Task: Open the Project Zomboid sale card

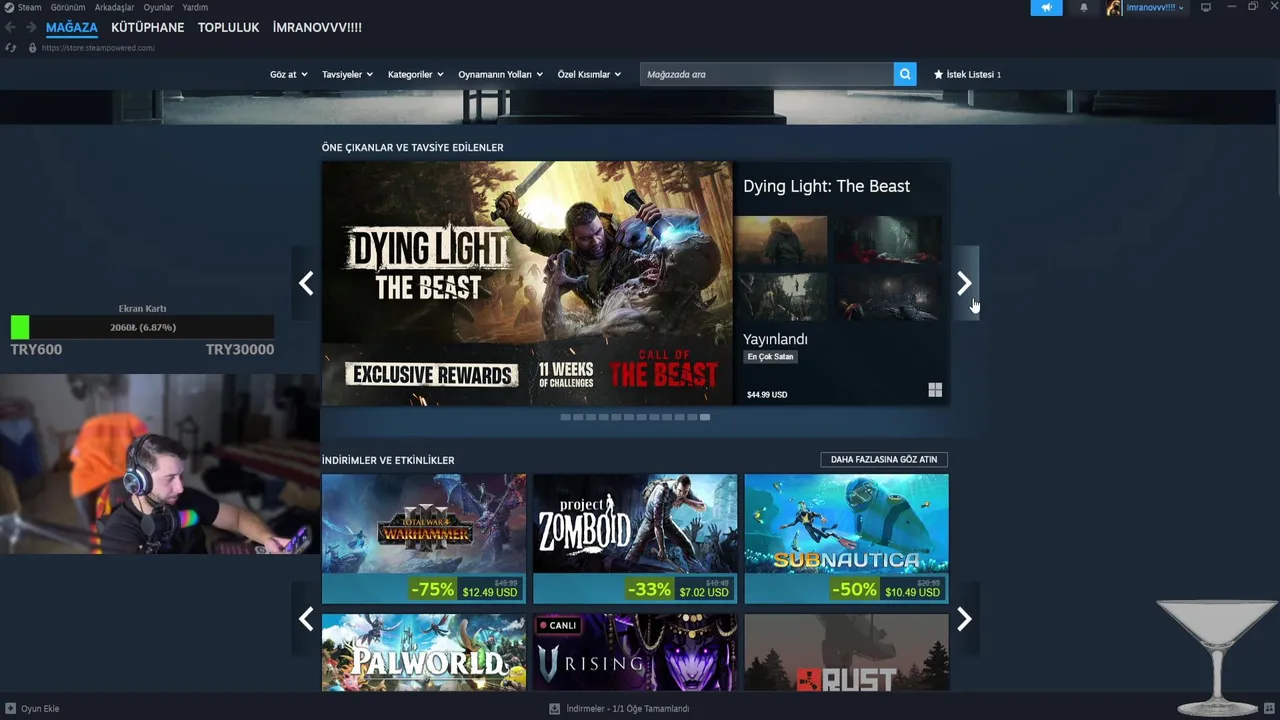Action: 635,538
